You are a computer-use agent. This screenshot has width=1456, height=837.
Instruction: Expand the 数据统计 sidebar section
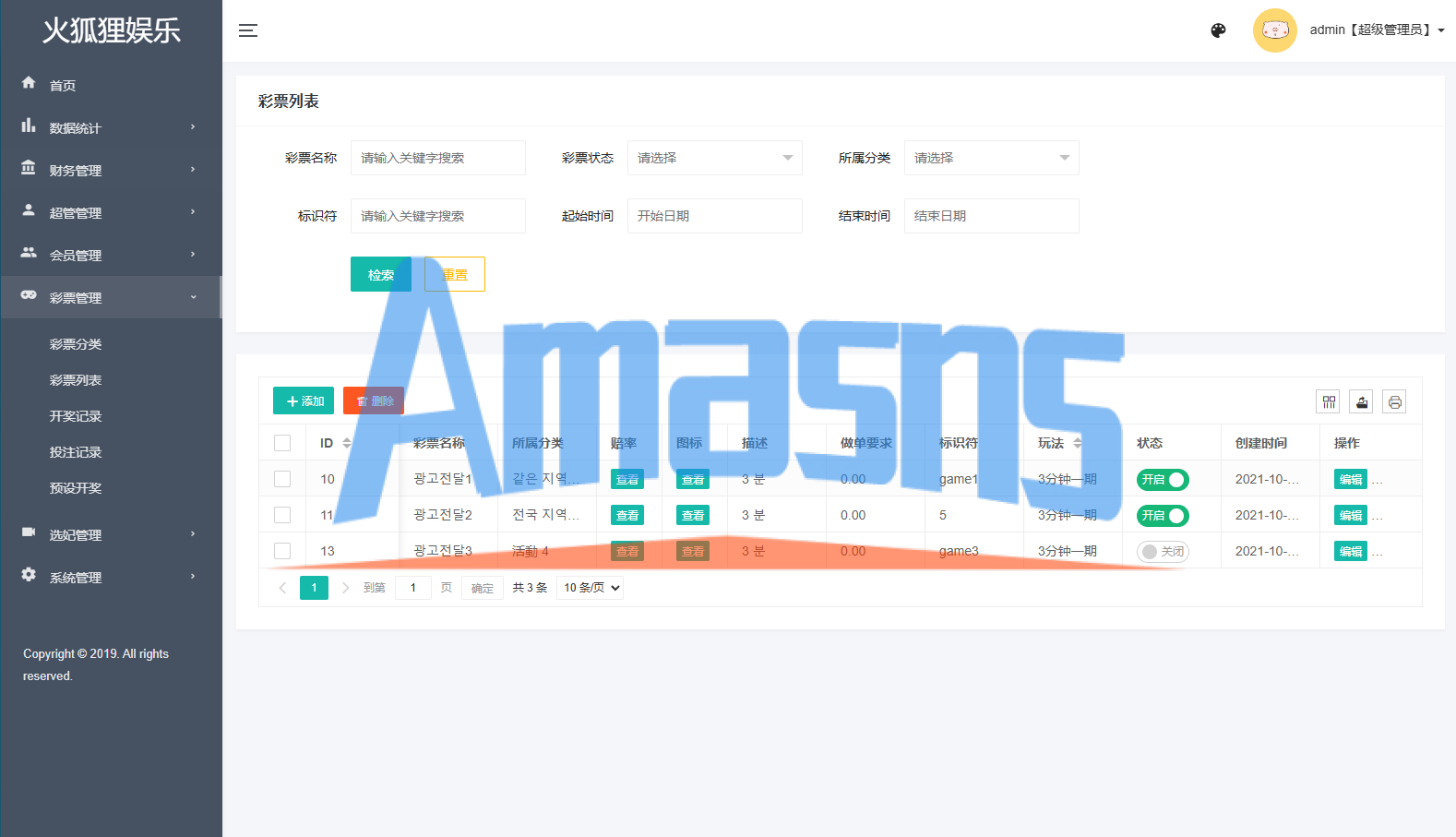click(111, 127)
